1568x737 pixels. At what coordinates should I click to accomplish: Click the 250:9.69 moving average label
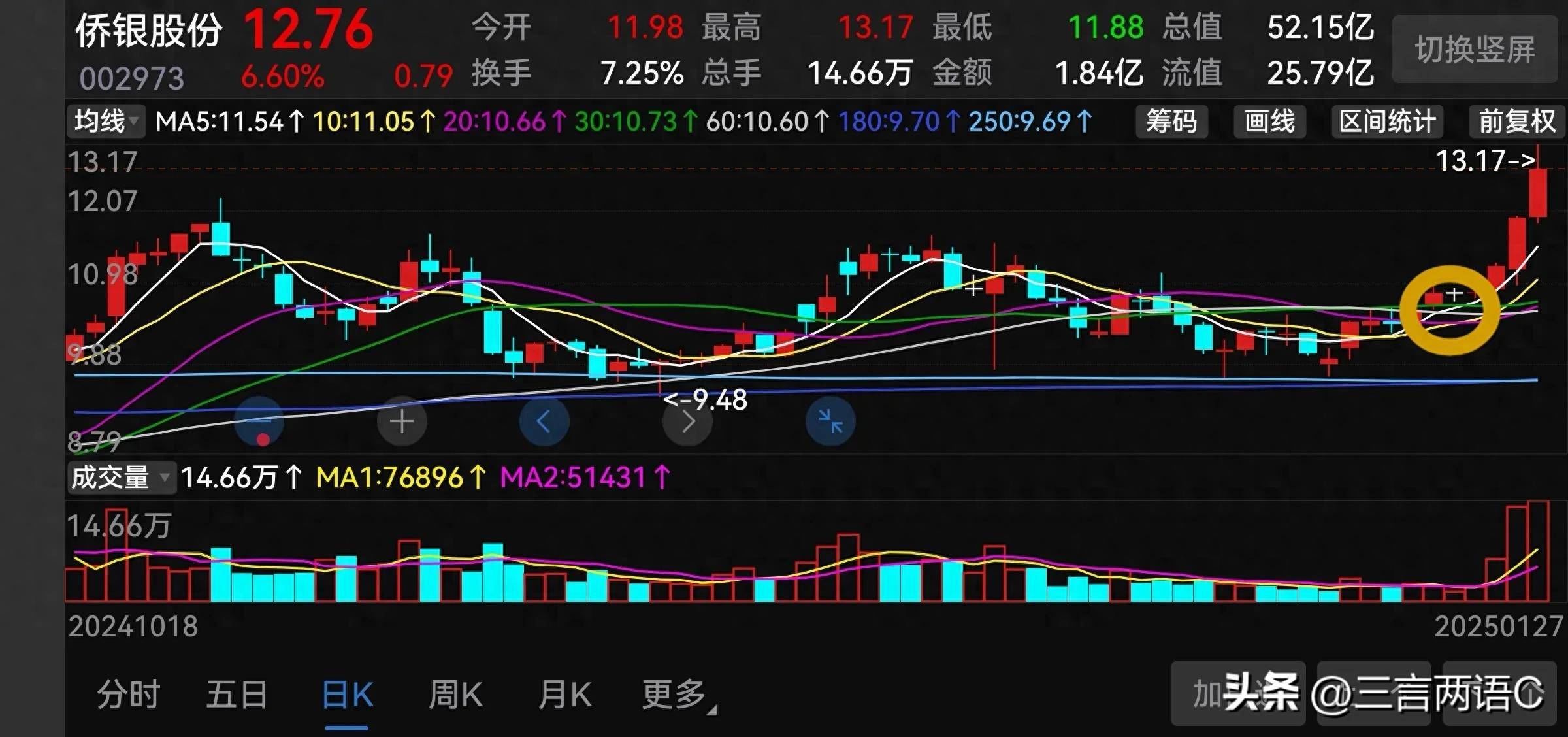click(1030, 122)
